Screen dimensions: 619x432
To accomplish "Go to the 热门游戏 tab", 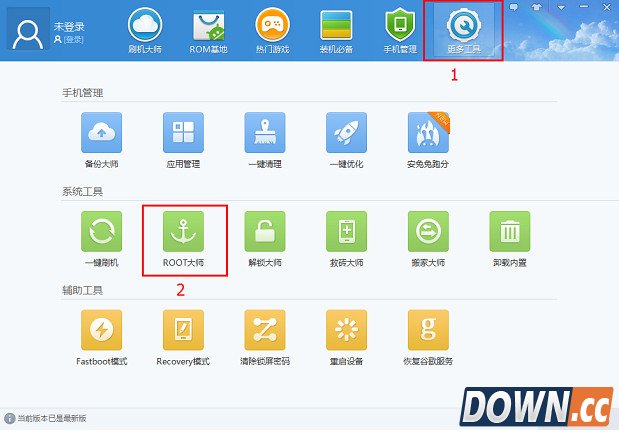I will pyautogui.click(x=273, y=30).
